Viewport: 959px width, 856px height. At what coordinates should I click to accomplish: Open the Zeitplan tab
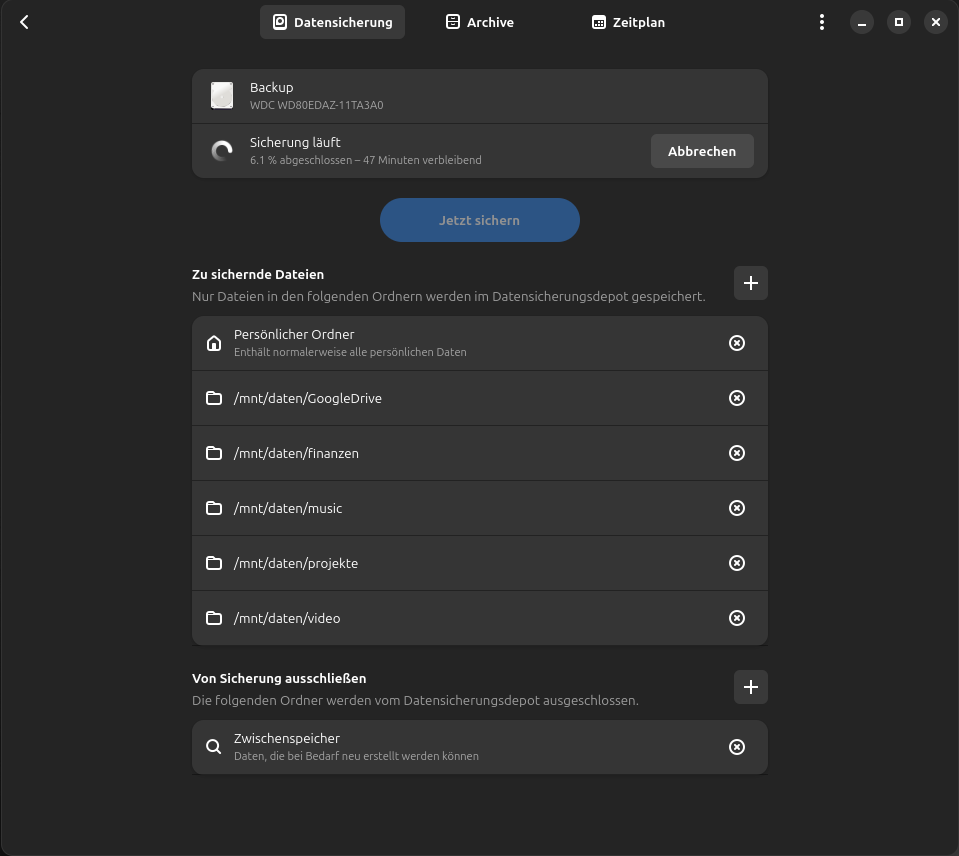628,23
